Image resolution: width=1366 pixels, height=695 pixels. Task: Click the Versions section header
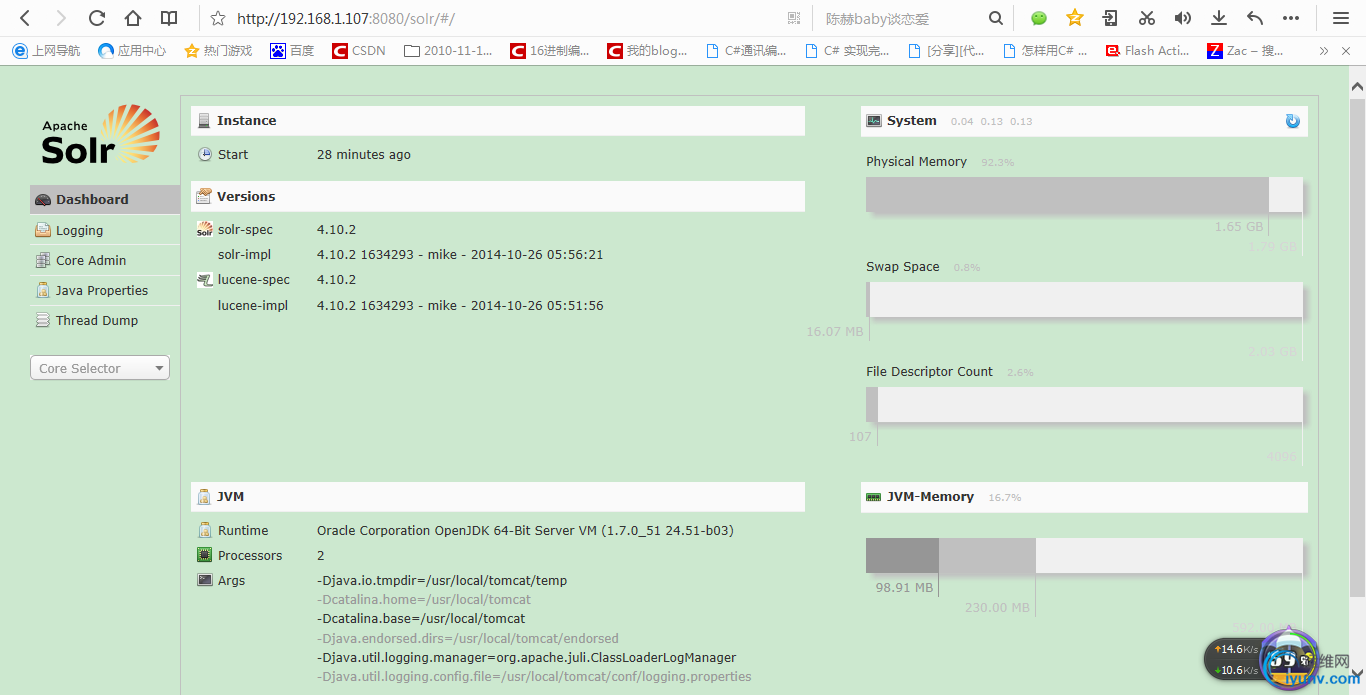498,196
